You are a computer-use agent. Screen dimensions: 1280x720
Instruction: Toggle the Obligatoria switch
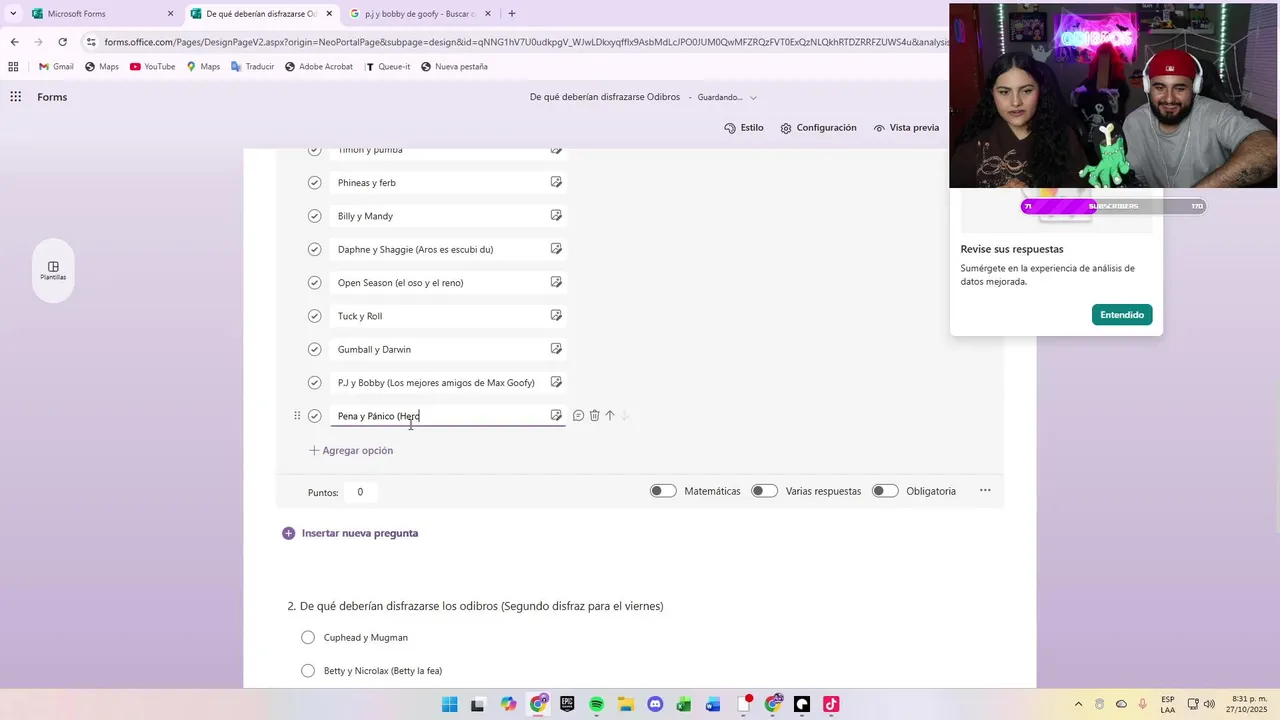tap(885, 491)
